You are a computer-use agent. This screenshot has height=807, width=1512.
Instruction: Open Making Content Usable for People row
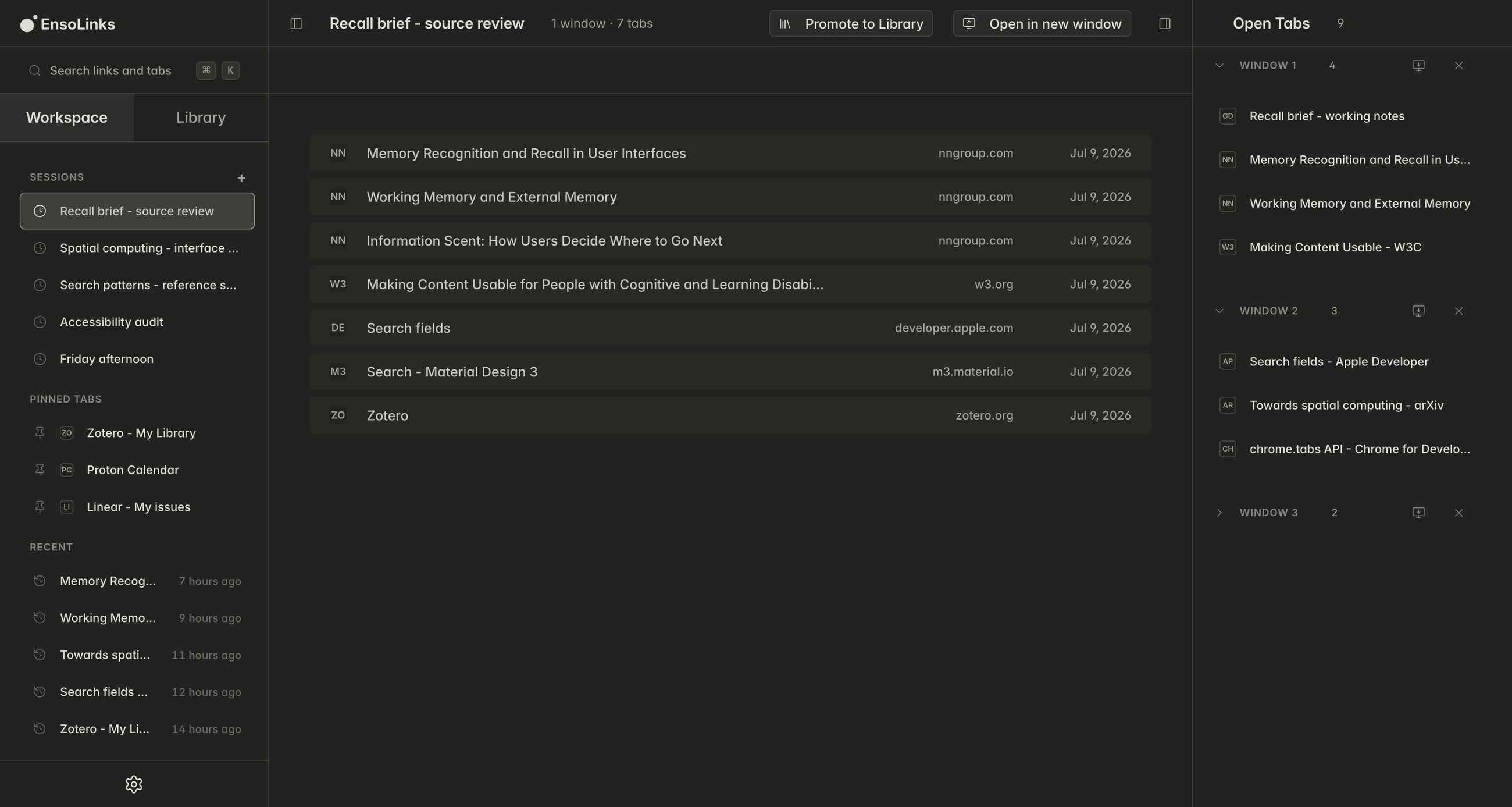[x=730, y=285]
